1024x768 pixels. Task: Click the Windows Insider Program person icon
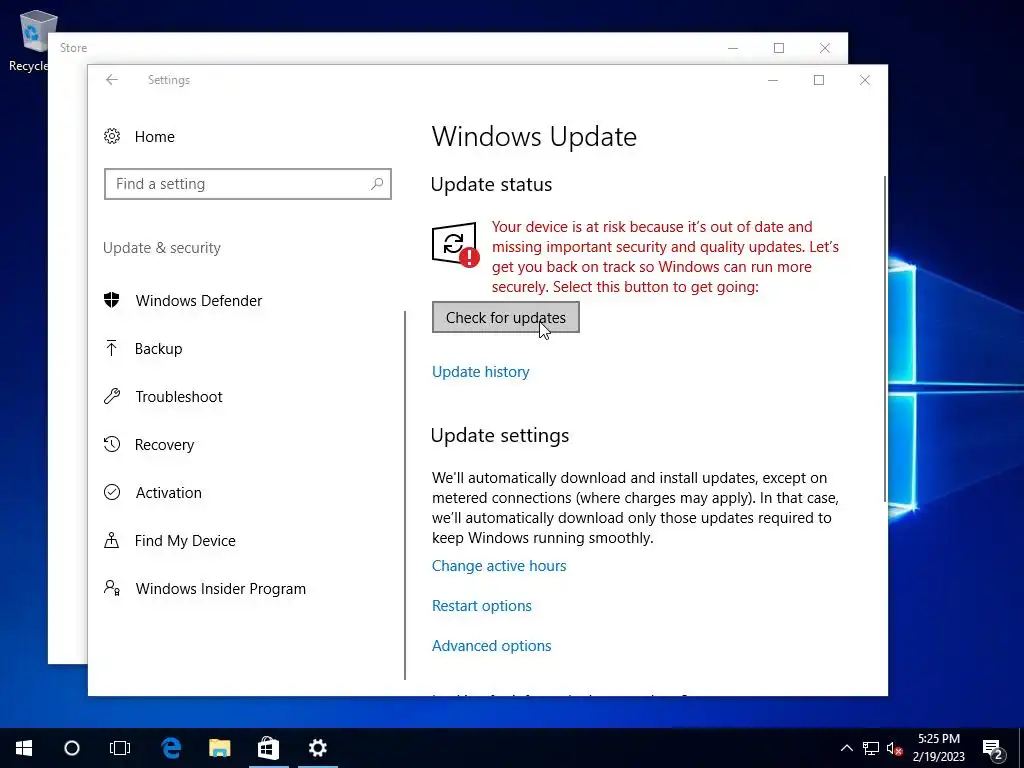pos(112,588)
